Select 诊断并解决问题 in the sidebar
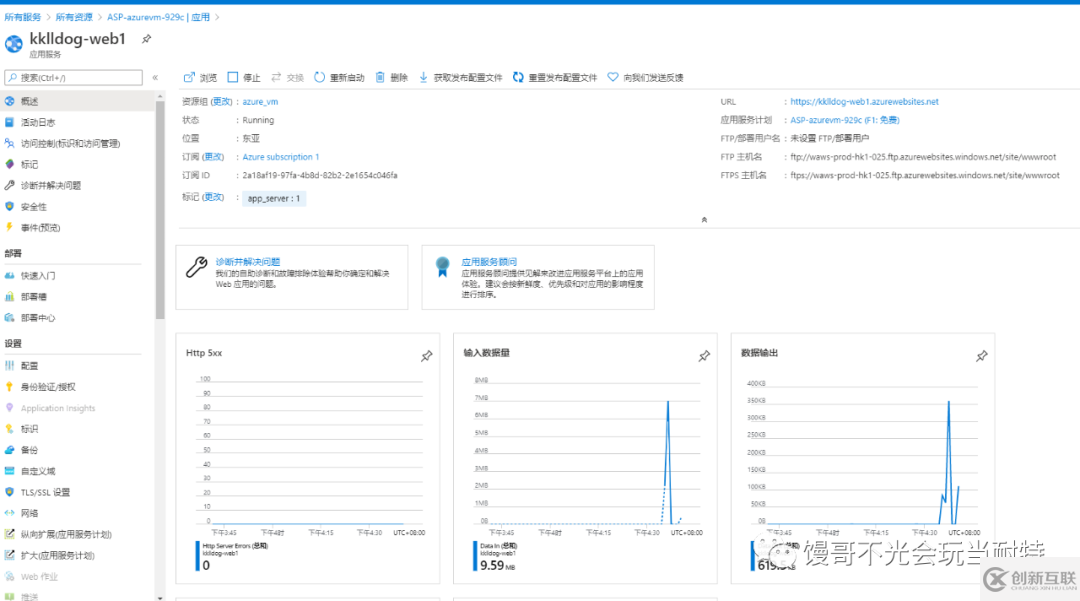 tap(55, 184)
